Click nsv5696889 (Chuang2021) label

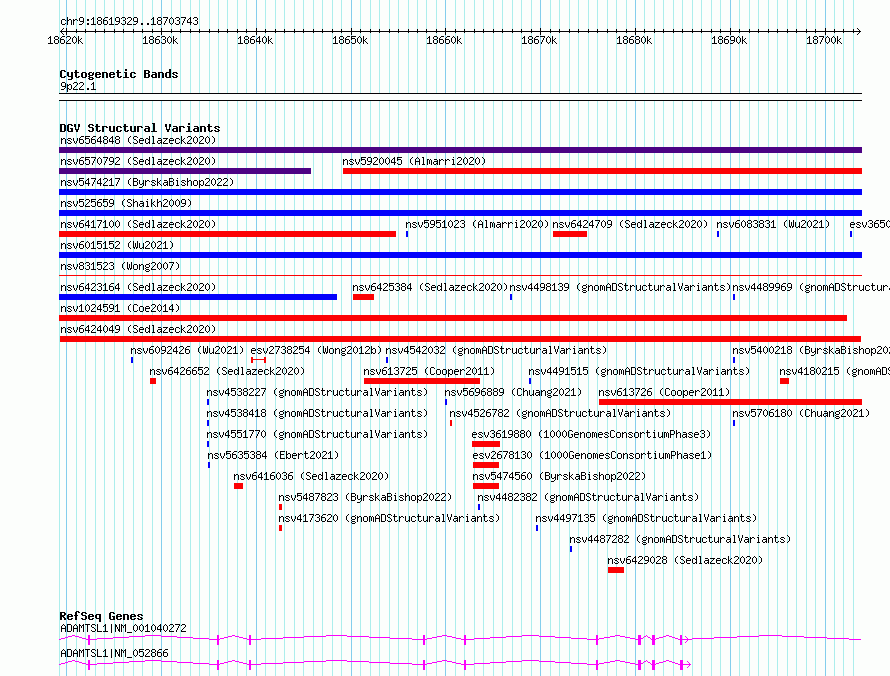[513, 392]
